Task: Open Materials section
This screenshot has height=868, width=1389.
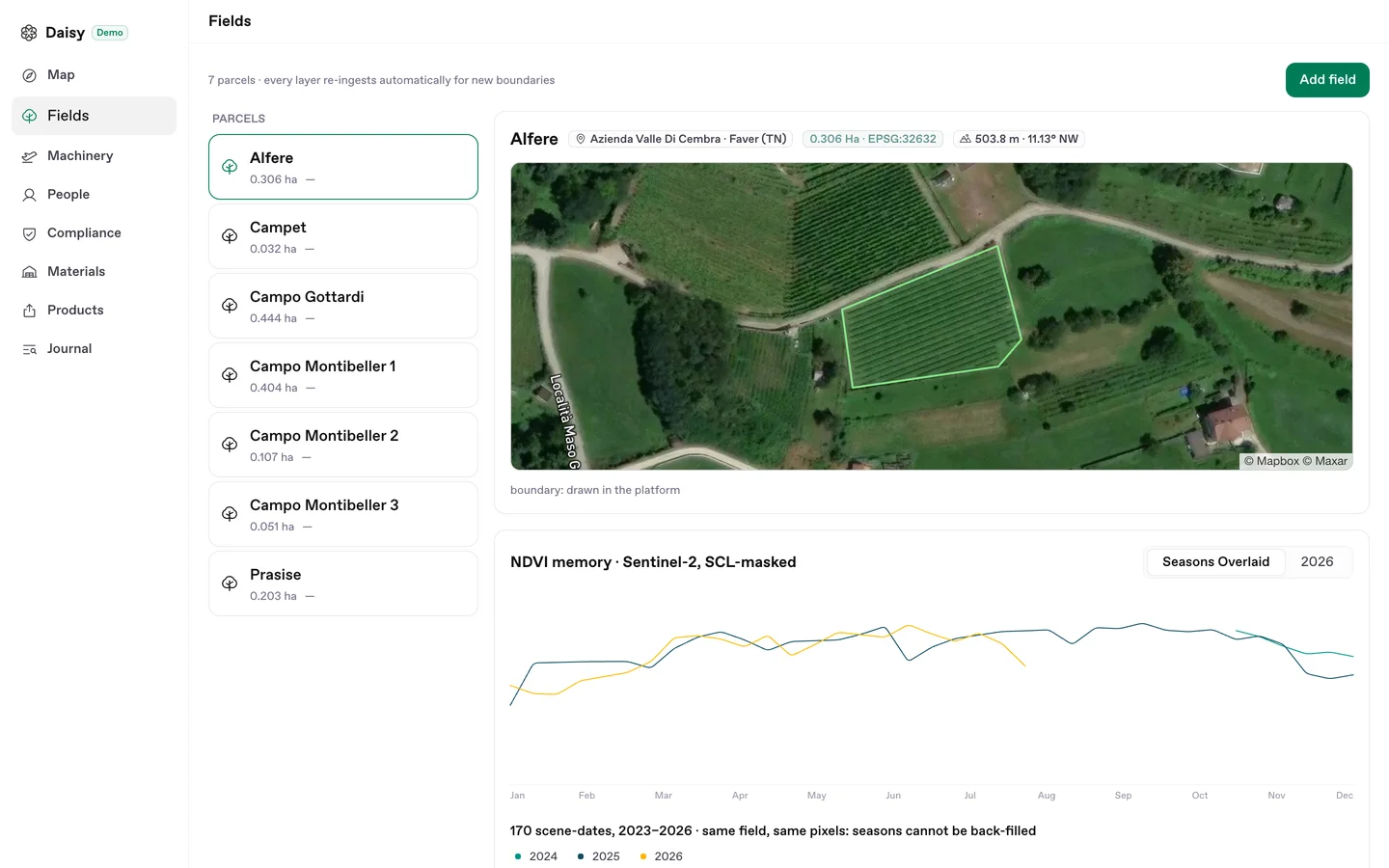Action: click(x=94, y=272)
